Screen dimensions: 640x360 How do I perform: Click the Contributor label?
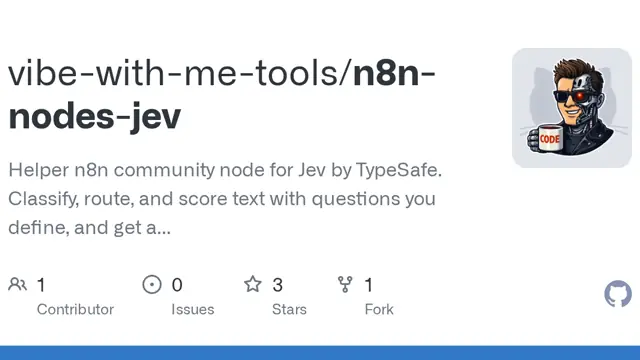coord(75,309)
